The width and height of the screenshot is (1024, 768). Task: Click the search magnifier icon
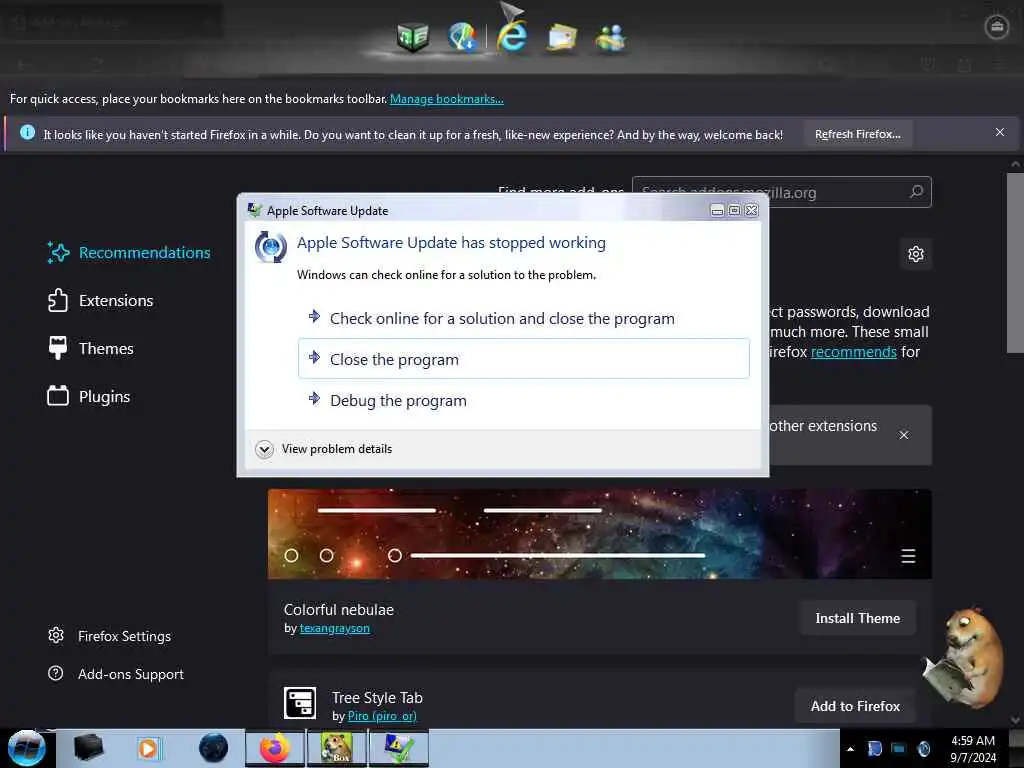(917, 191)
